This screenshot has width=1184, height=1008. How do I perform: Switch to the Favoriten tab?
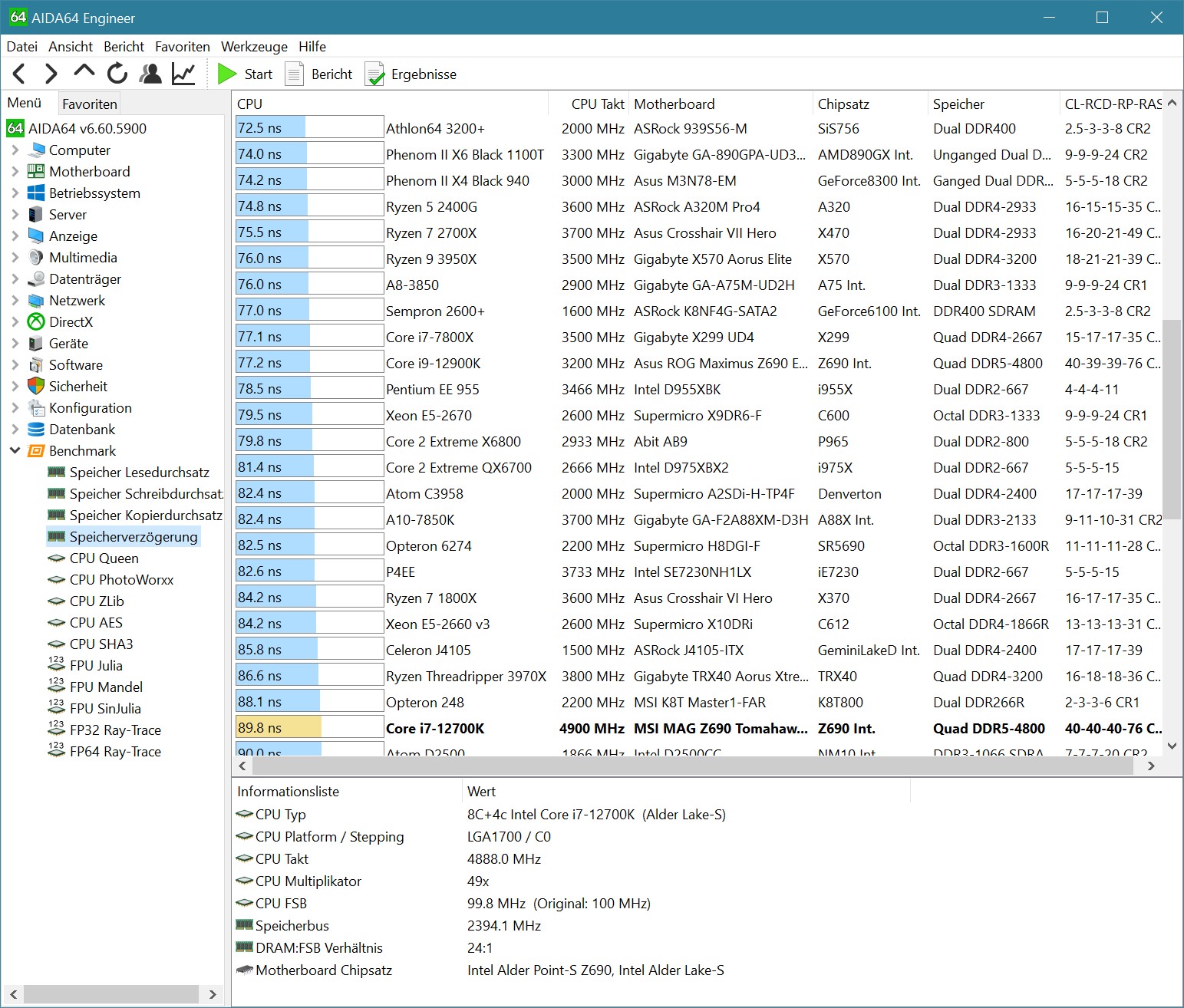[x=90, y=104]
